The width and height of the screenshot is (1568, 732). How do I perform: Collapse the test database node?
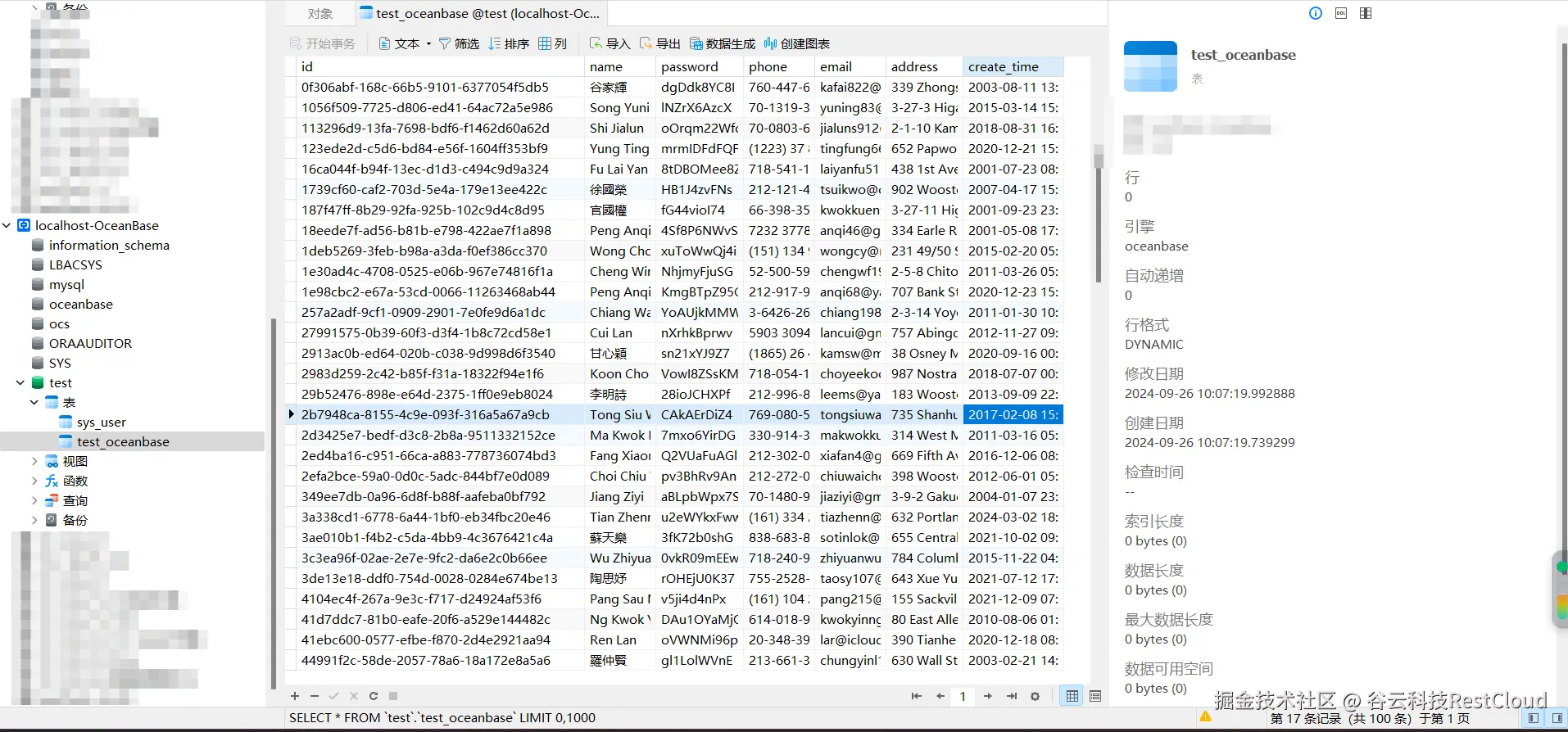pos(20,382)
